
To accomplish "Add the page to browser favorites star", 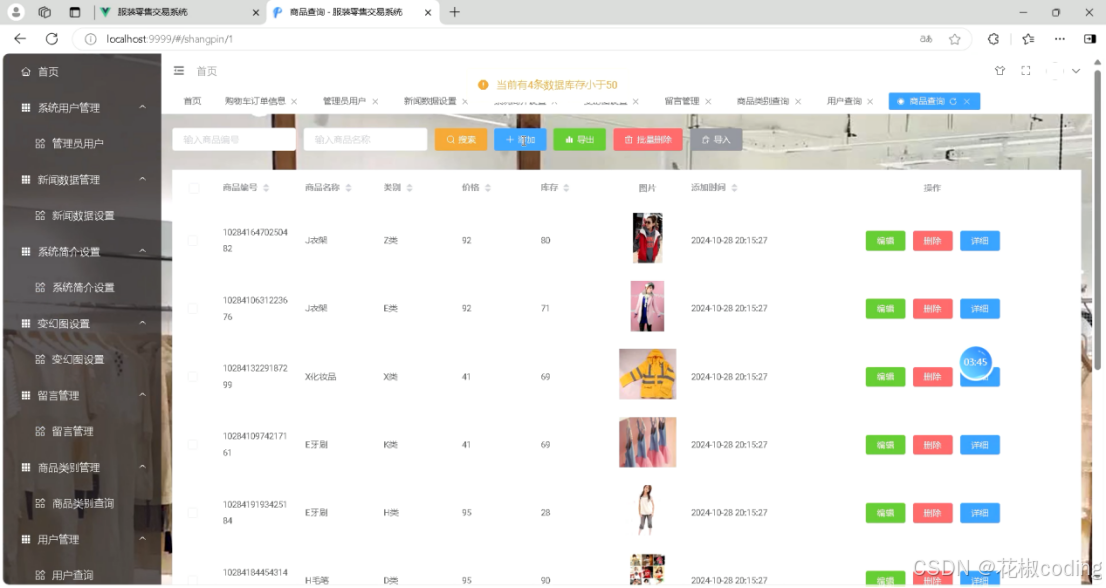I will [x=954, y=39].
